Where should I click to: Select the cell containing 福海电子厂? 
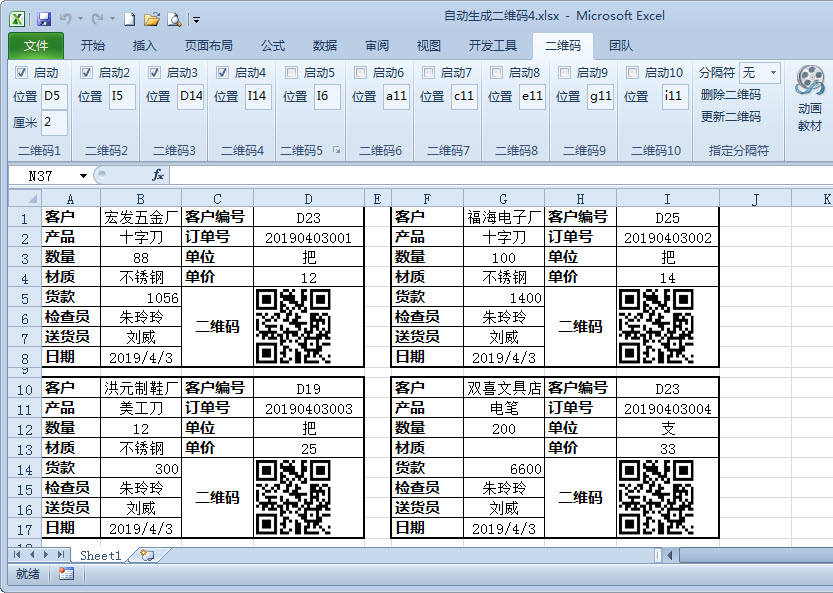[504, 217]
